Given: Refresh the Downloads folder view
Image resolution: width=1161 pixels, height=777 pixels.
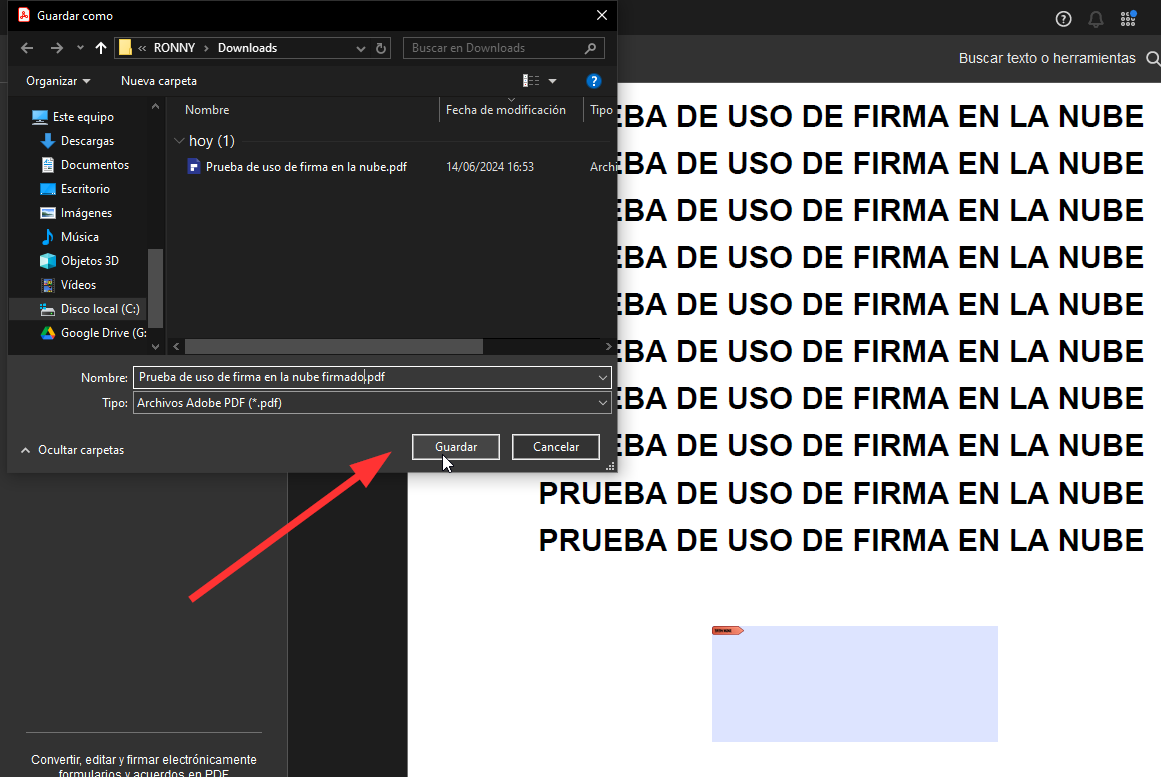Looking at the screenshot, I should click(x=381, y=48).
